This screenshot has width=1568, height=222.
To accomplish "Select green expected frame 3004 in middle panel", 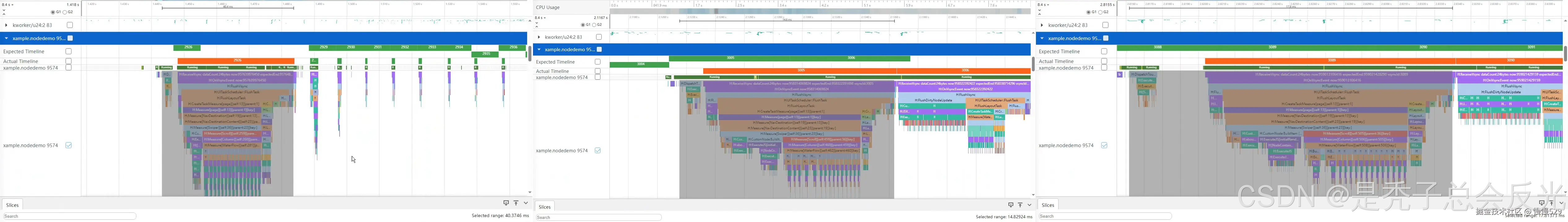I will [639, 64].
